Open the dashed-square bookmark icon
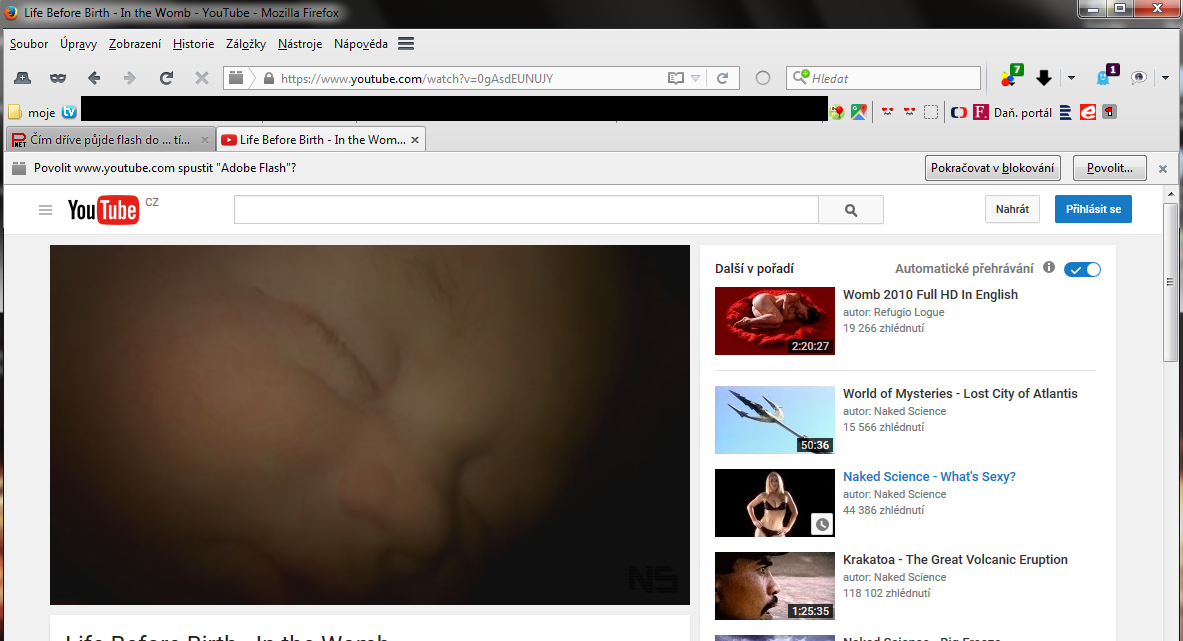The width and height of the screenshot is (1183, 641). [x=931, y=112]
